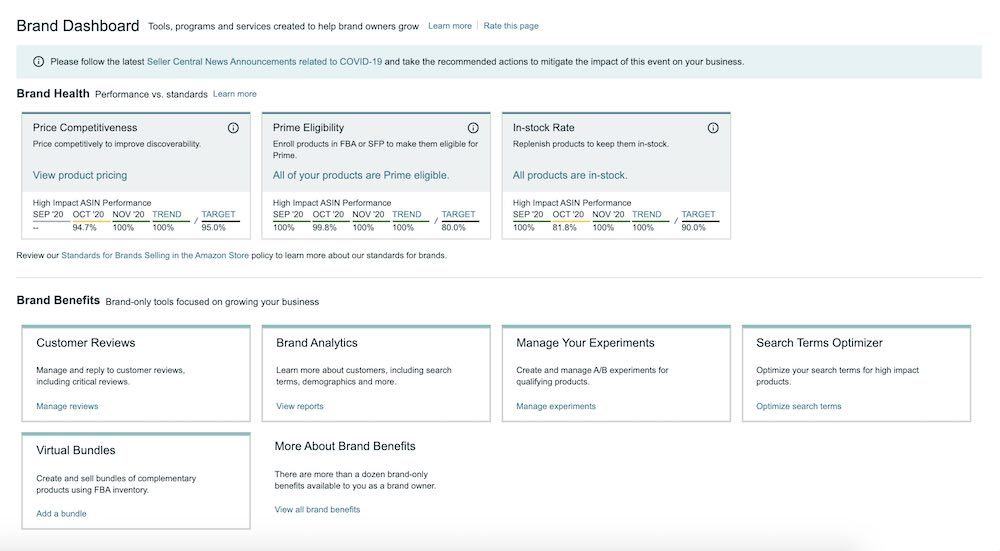The height and width of the screenshot is (551, 1000).
Task: Click the Prime Eligibility info icon
Action: (473, 128)
